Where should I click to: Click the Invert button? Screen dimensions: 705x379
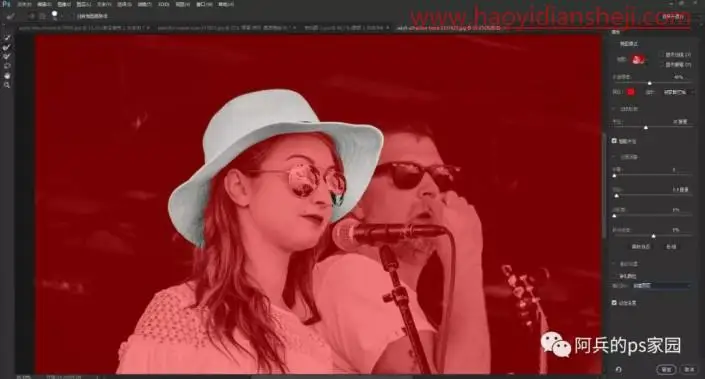671,246
